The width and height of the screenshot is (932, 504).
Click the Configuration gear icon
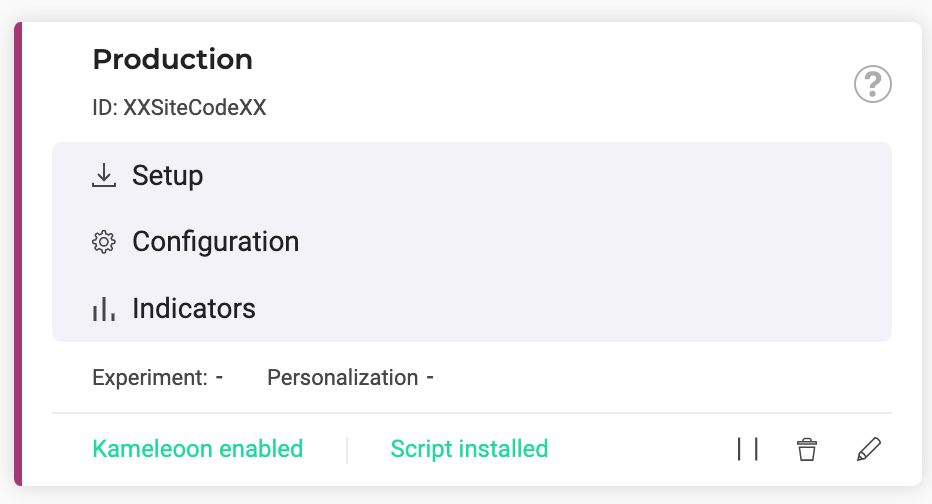tap(103, 242)
